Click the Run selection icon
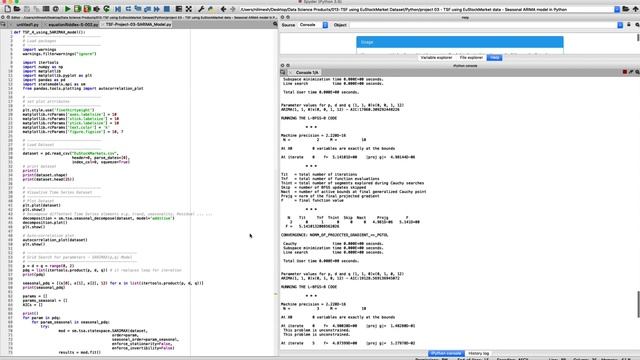Screen dimensions: 640x360 click(x=97, y=9)
